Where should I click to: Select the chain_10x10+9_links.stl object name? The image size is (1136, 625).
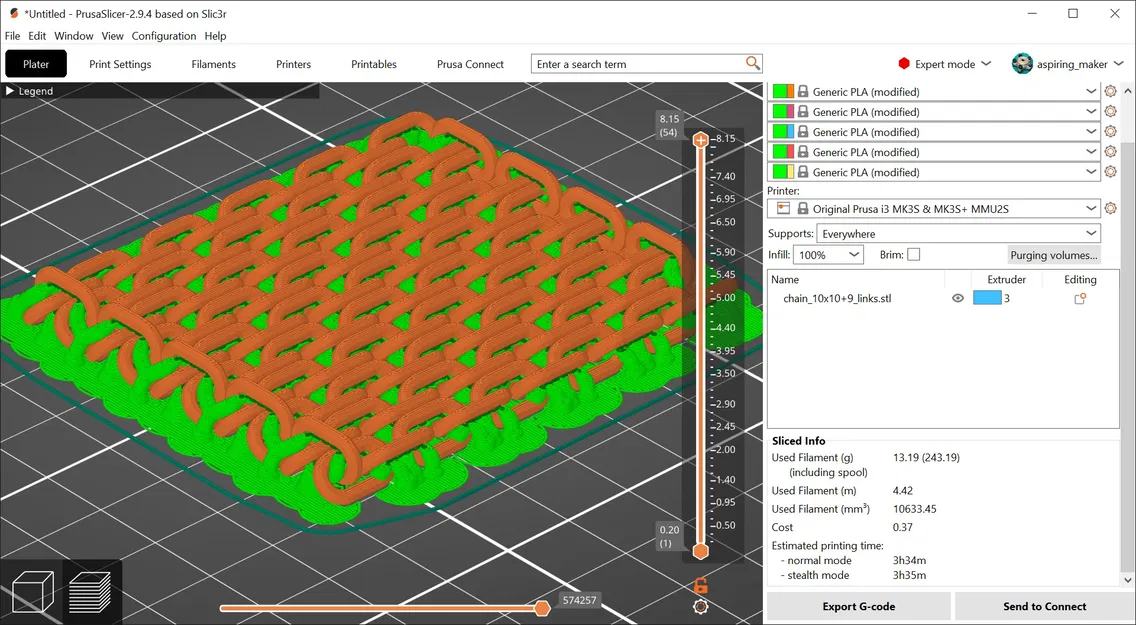pyautogui.click(x=837, y=298)
